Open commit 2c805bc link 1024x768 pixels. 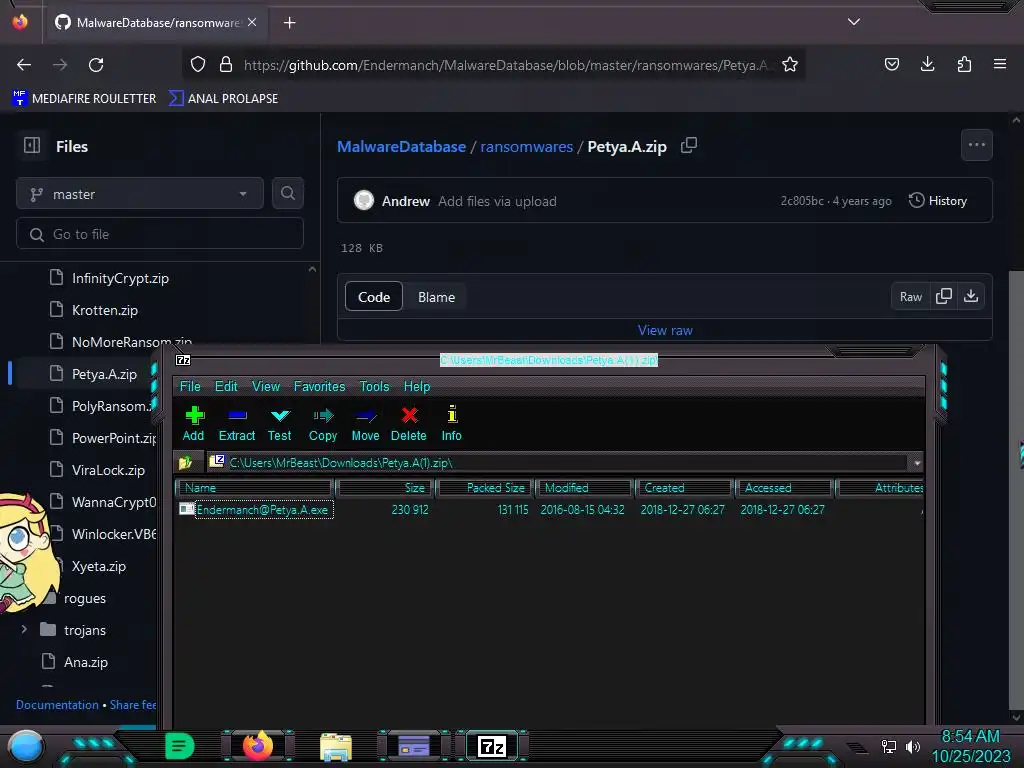click(801, 200)
